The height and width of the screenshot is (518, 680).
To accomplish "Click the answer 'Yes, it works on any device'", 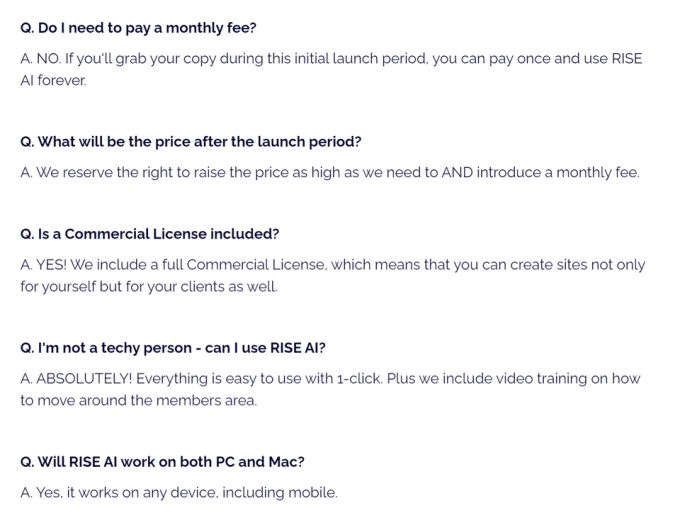I will point(179,493).
